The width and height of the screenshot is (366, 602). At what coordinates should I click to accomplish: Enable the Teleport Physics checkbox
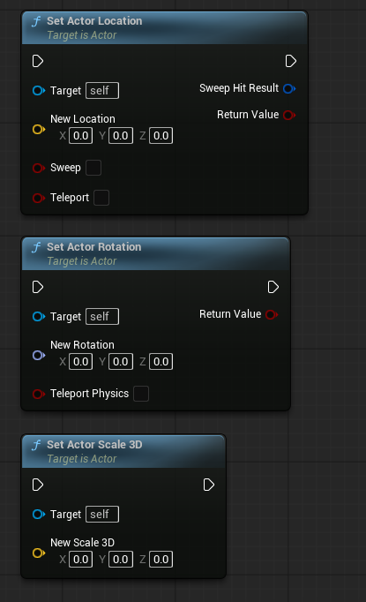141,394
